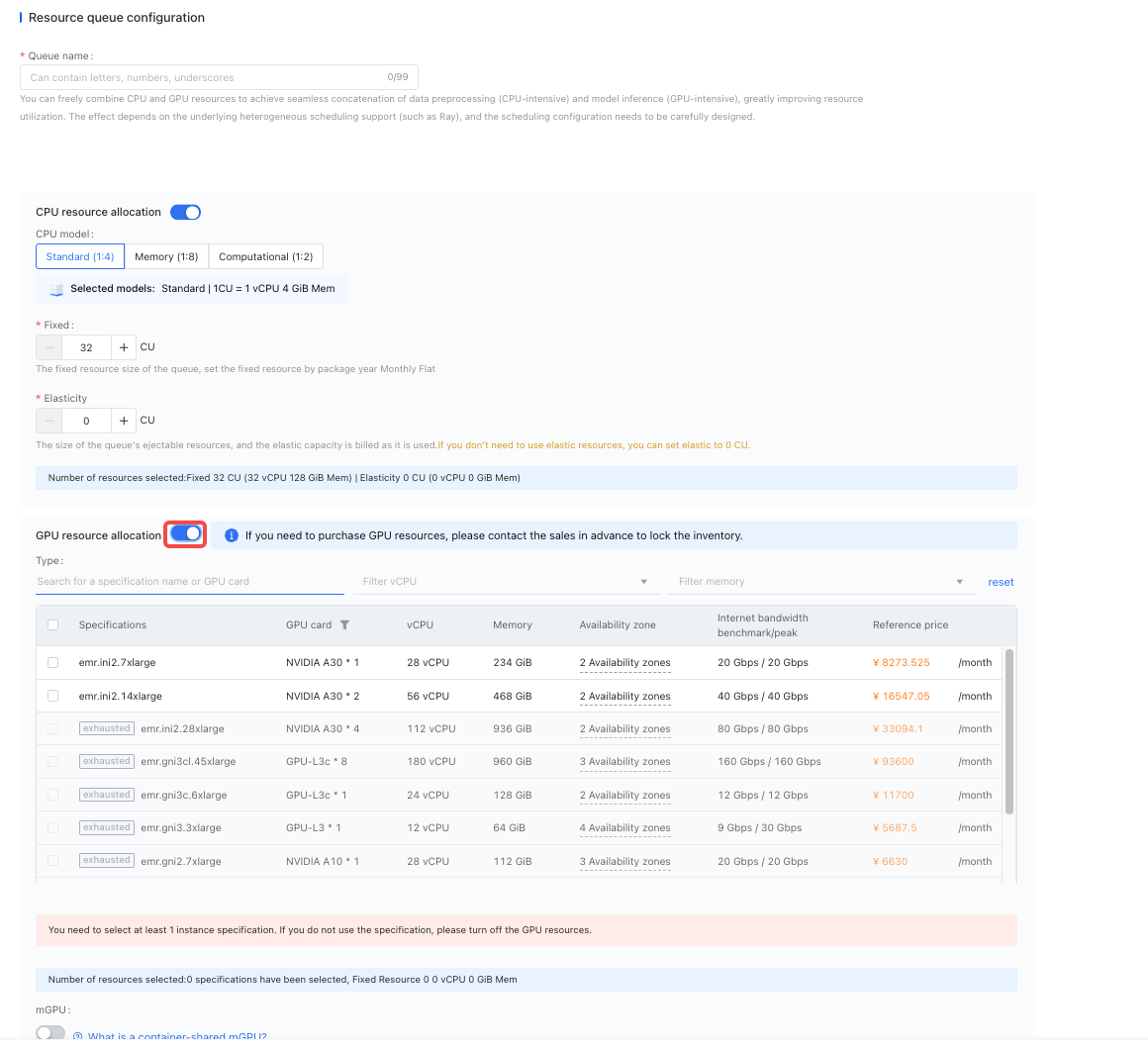This screenshot has width=1148, height=1047.
Task: Focus the specification name or GPU card search box
Action: tap(190, 581)
